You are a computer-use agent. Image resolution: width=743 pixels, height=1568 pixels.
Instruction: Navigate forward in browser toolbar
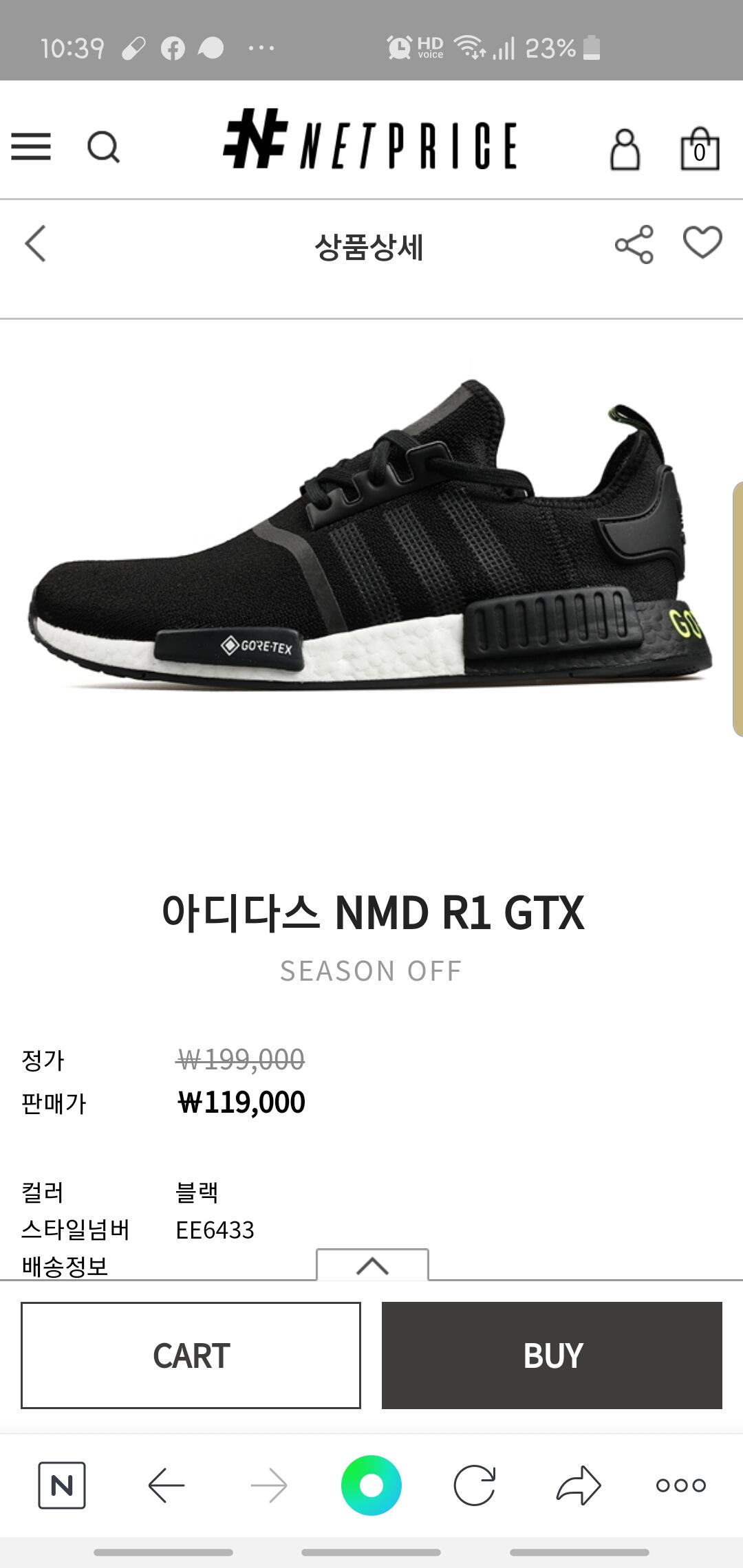(269, 1485)
